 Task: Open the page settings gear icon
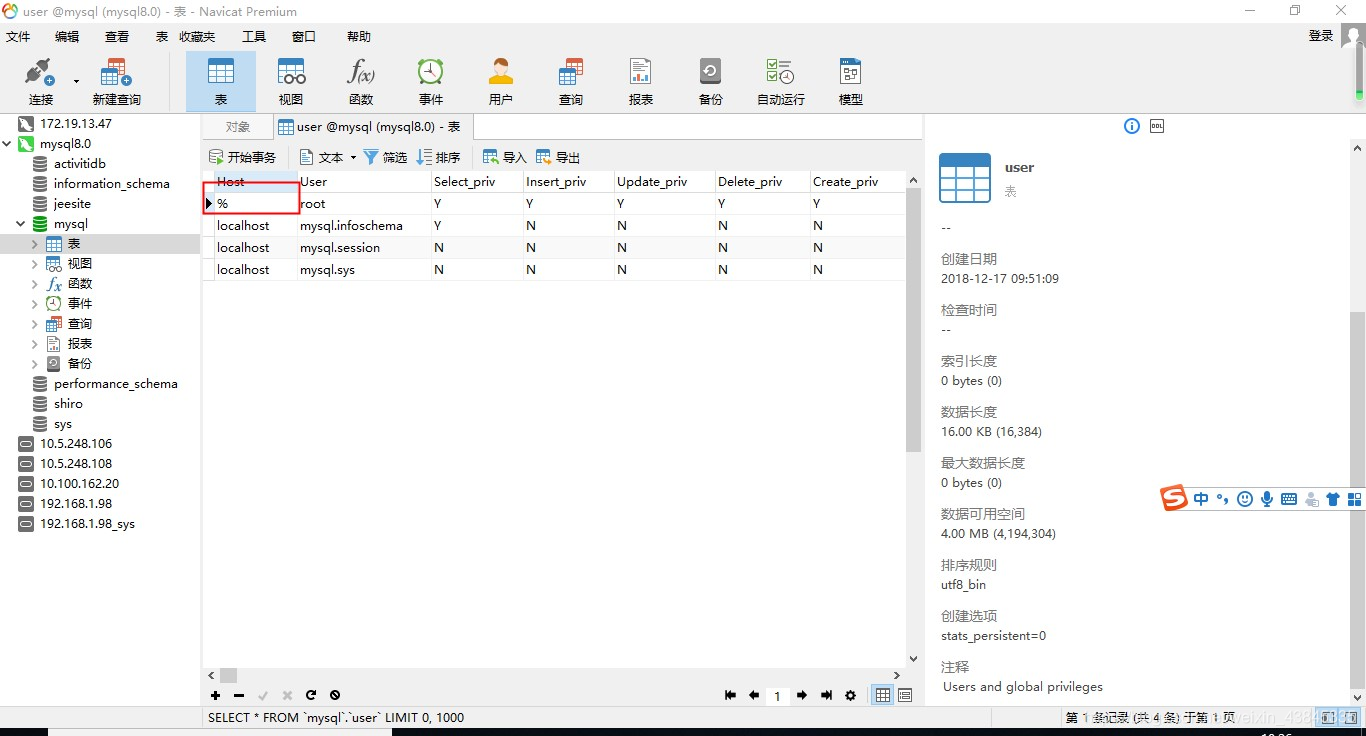pos(851,696)
